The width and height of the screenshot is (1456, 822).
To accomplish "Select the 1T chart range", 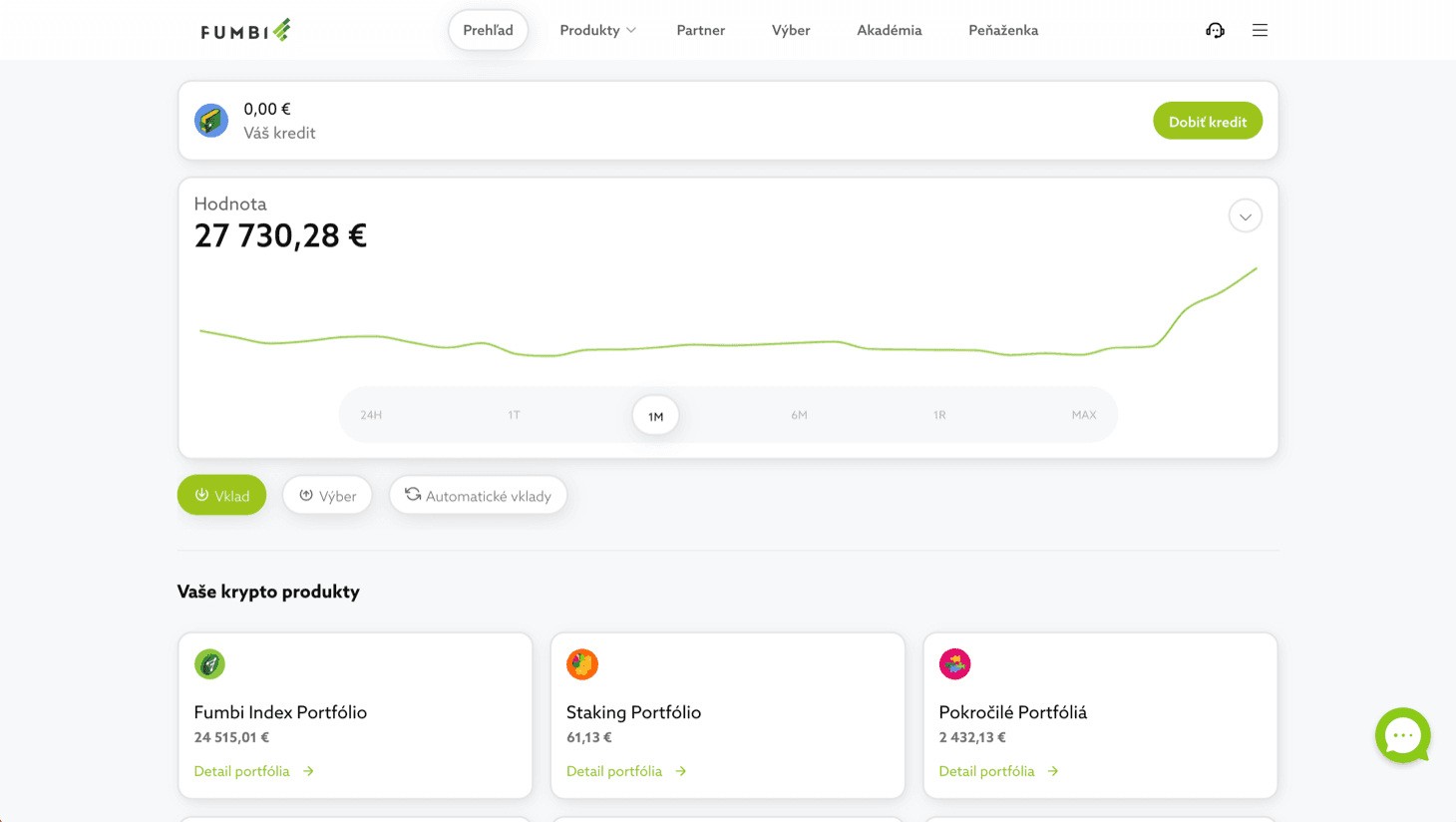I will click(514, 415).
